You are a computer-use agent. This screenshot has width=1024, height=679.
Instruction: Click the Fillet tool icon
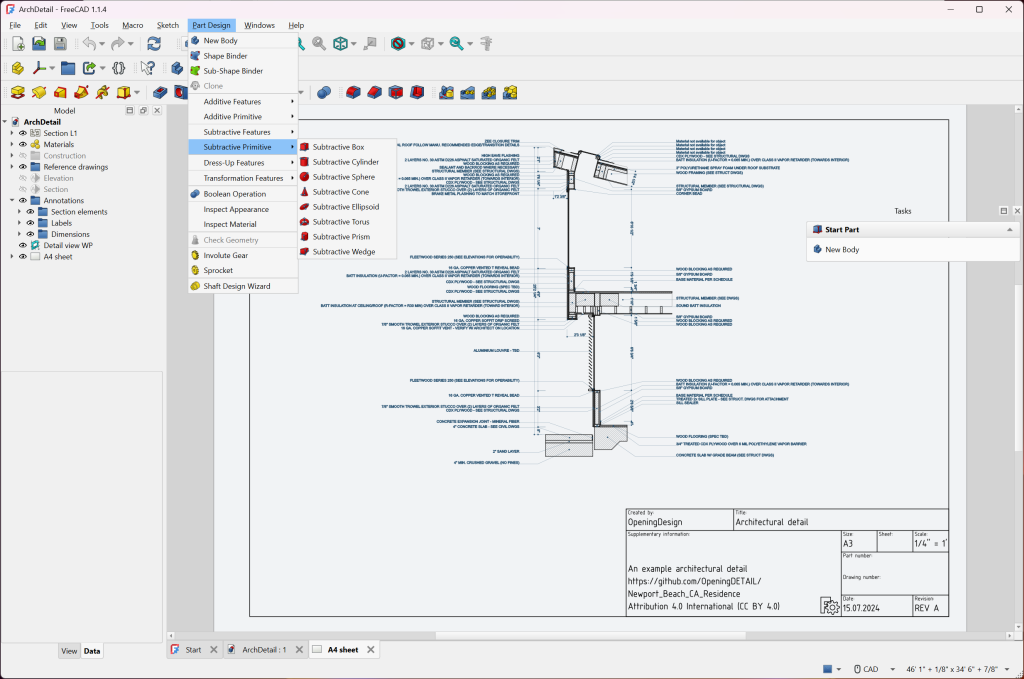tap(353, 93)
